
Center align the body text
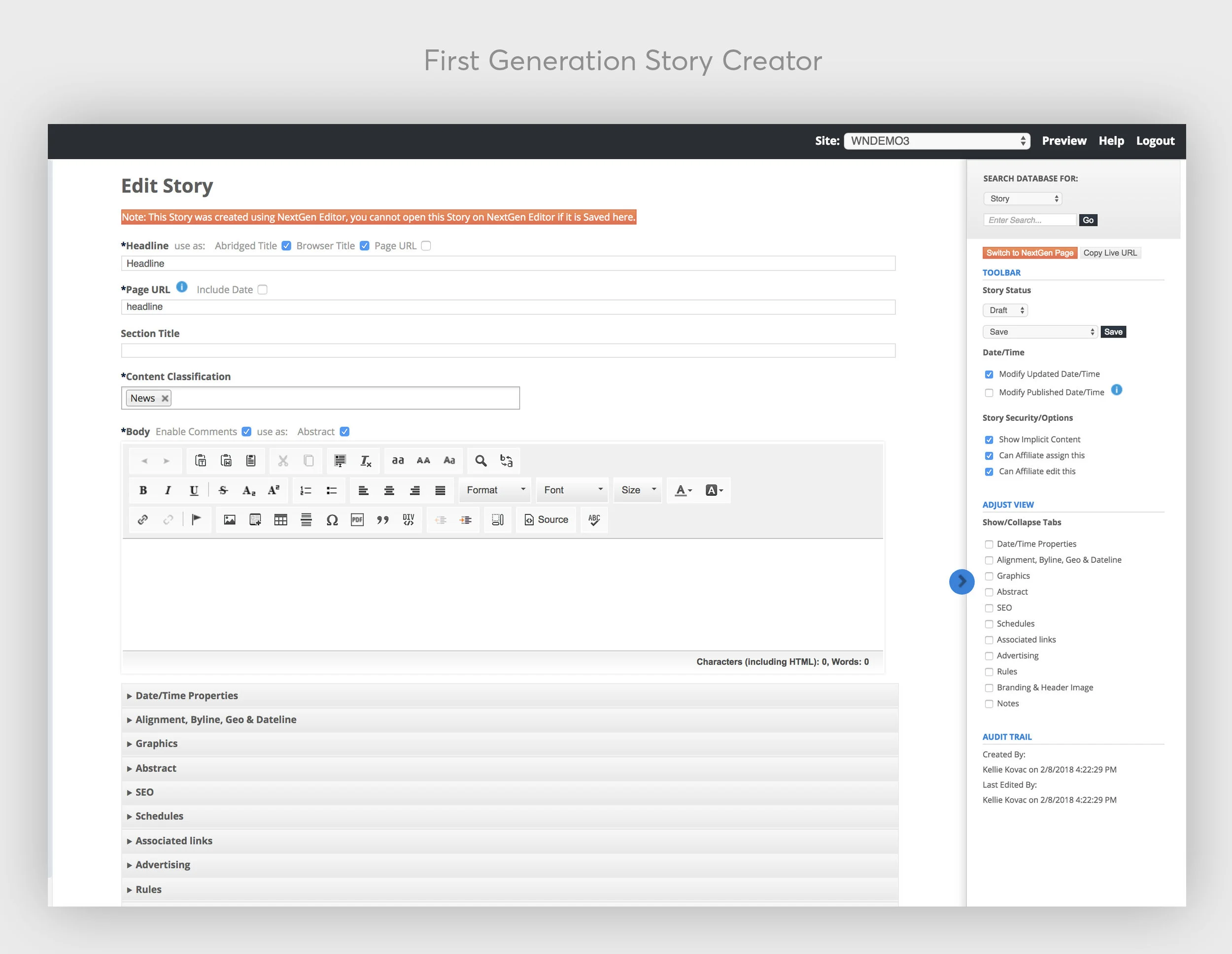[x=389, y=490]
